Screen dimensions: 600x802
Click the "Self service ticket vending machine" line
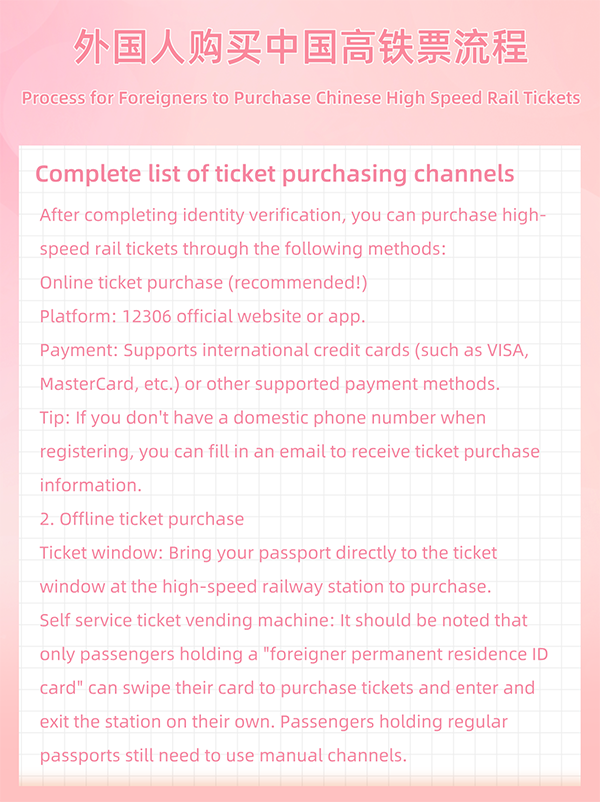pos(284,620)
